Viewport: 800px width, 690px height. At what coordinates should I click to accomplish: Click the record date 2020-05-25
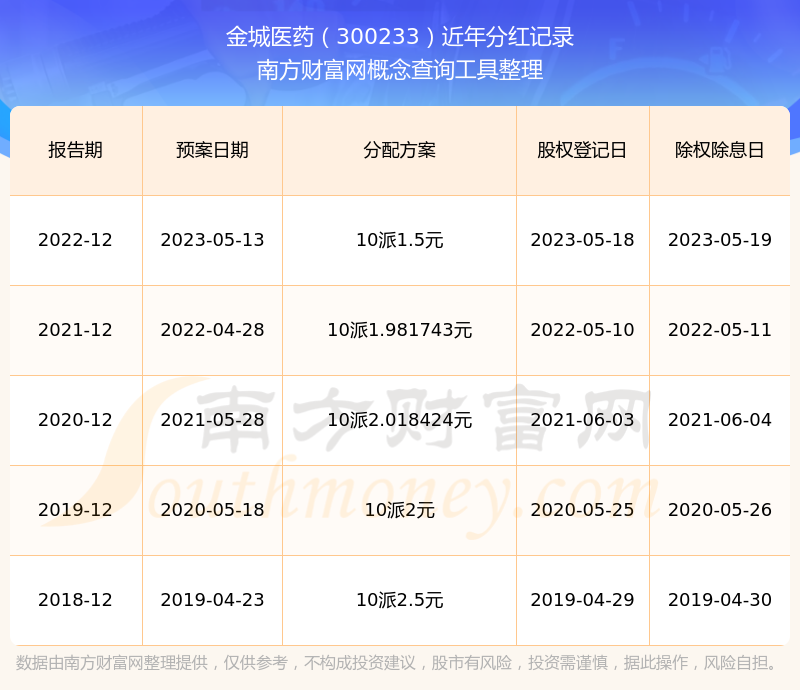[582, 510]
